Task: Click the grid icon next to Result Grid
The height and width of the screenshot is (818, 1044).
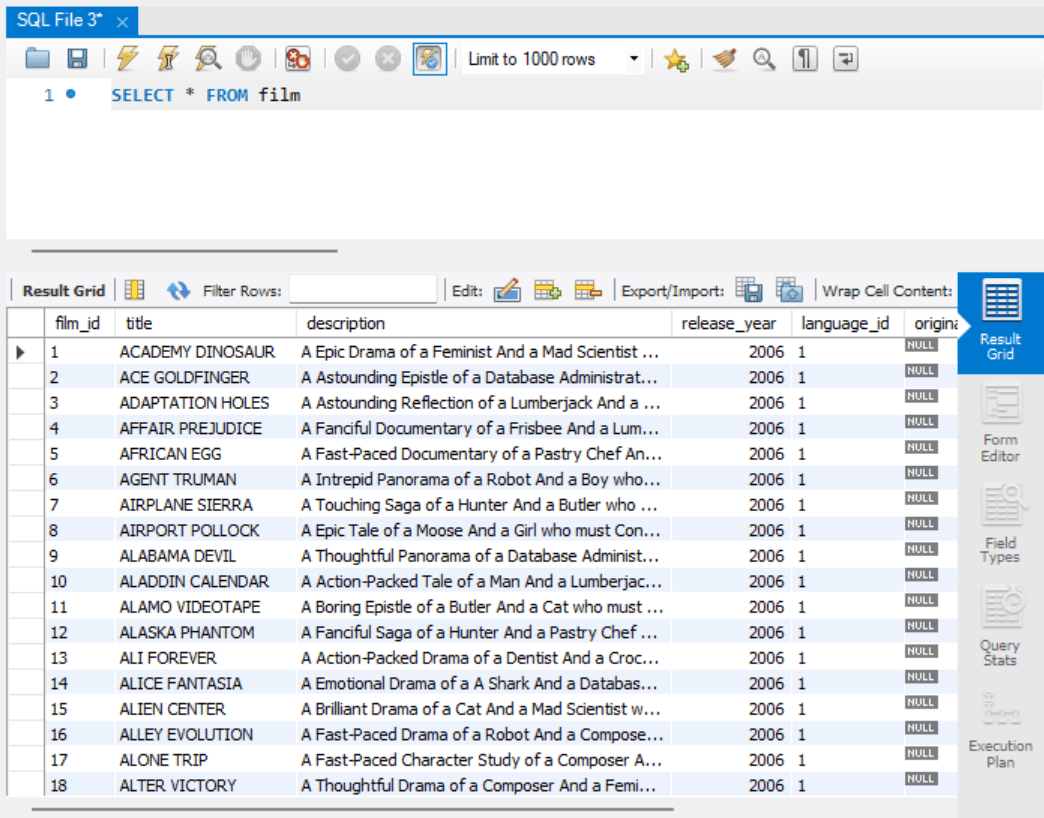Action: 134,290
